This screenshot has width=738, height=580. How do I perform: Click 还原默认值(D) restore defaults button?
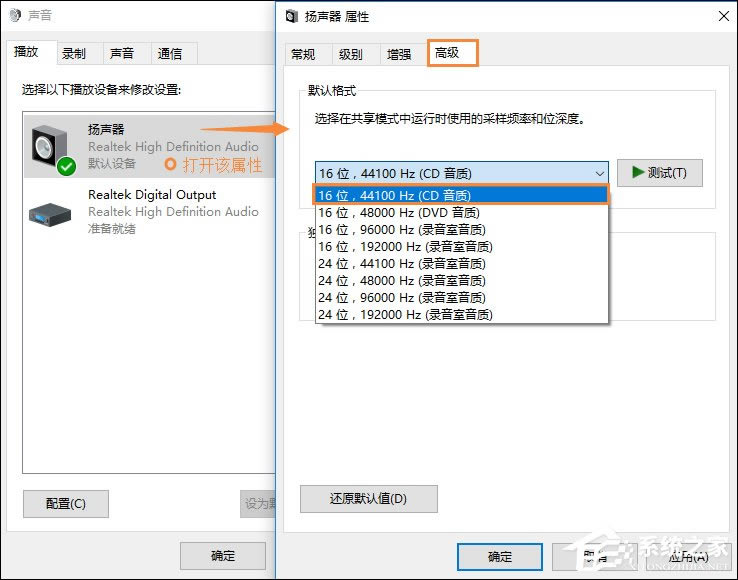pyautogui.click(x=369, y=499)
